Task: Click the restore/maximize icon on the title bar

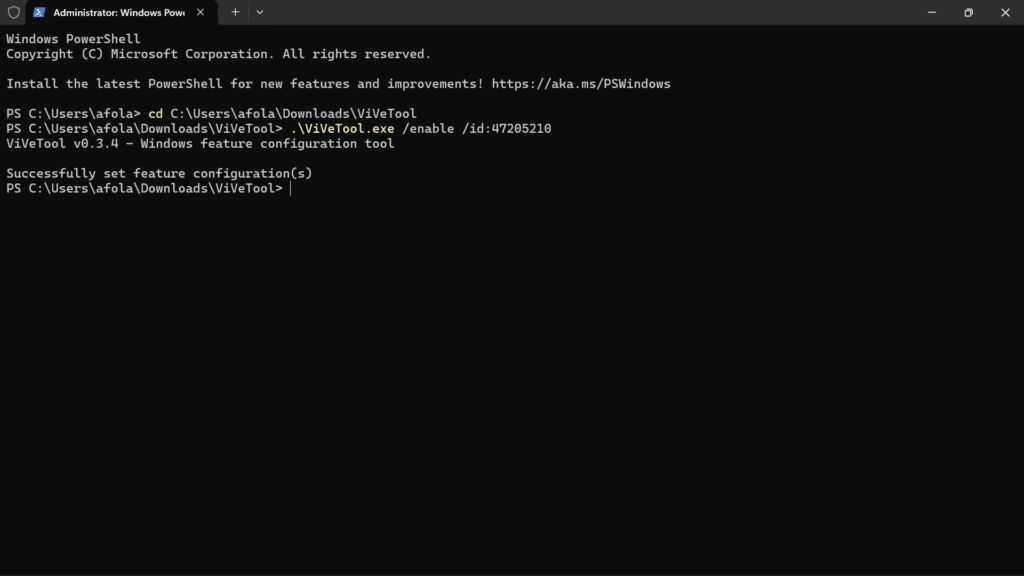Action: [x=968, y=12]
